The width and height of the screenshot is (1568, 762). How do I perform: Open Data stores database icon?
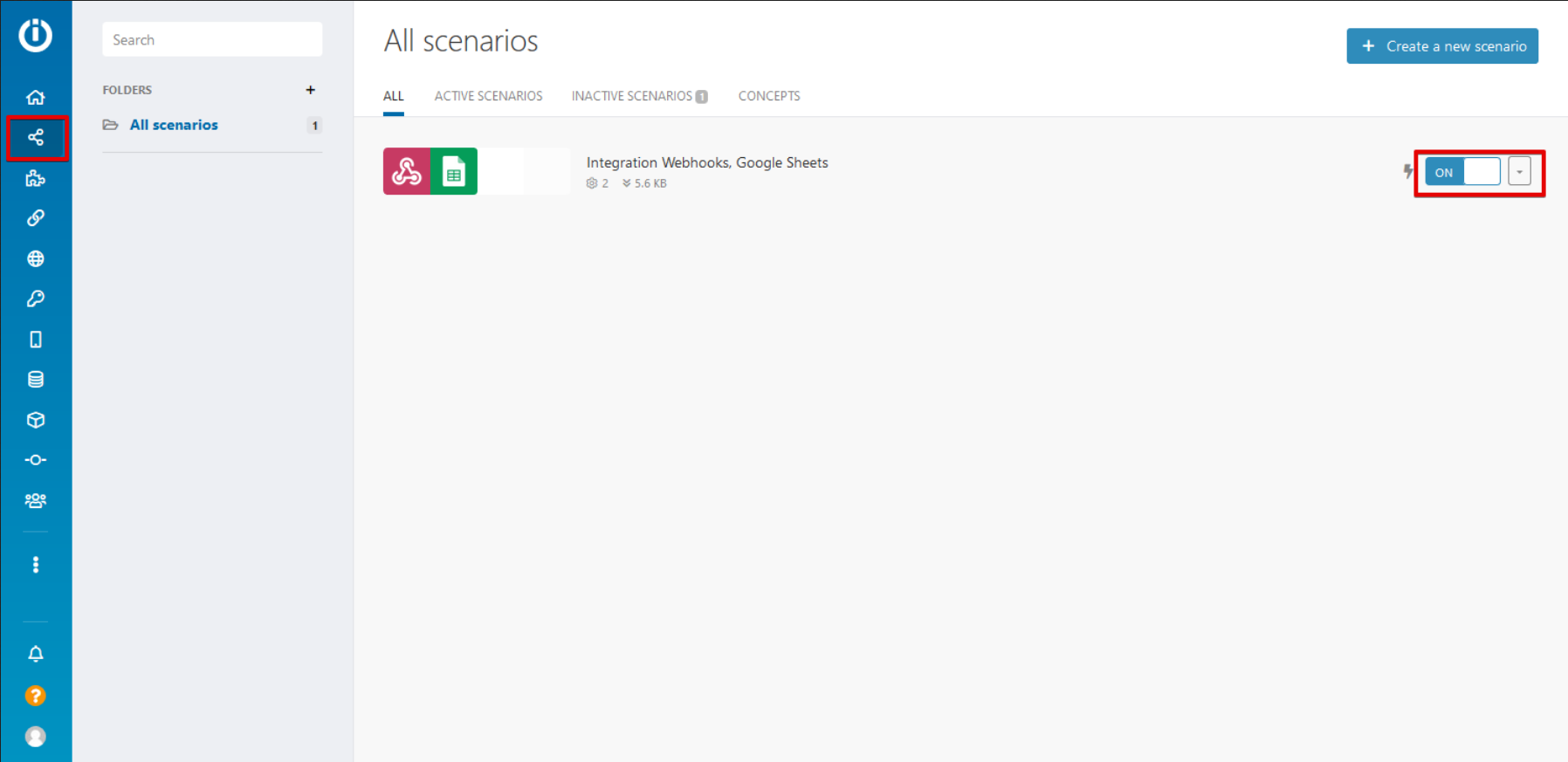[x=36, y=380]
